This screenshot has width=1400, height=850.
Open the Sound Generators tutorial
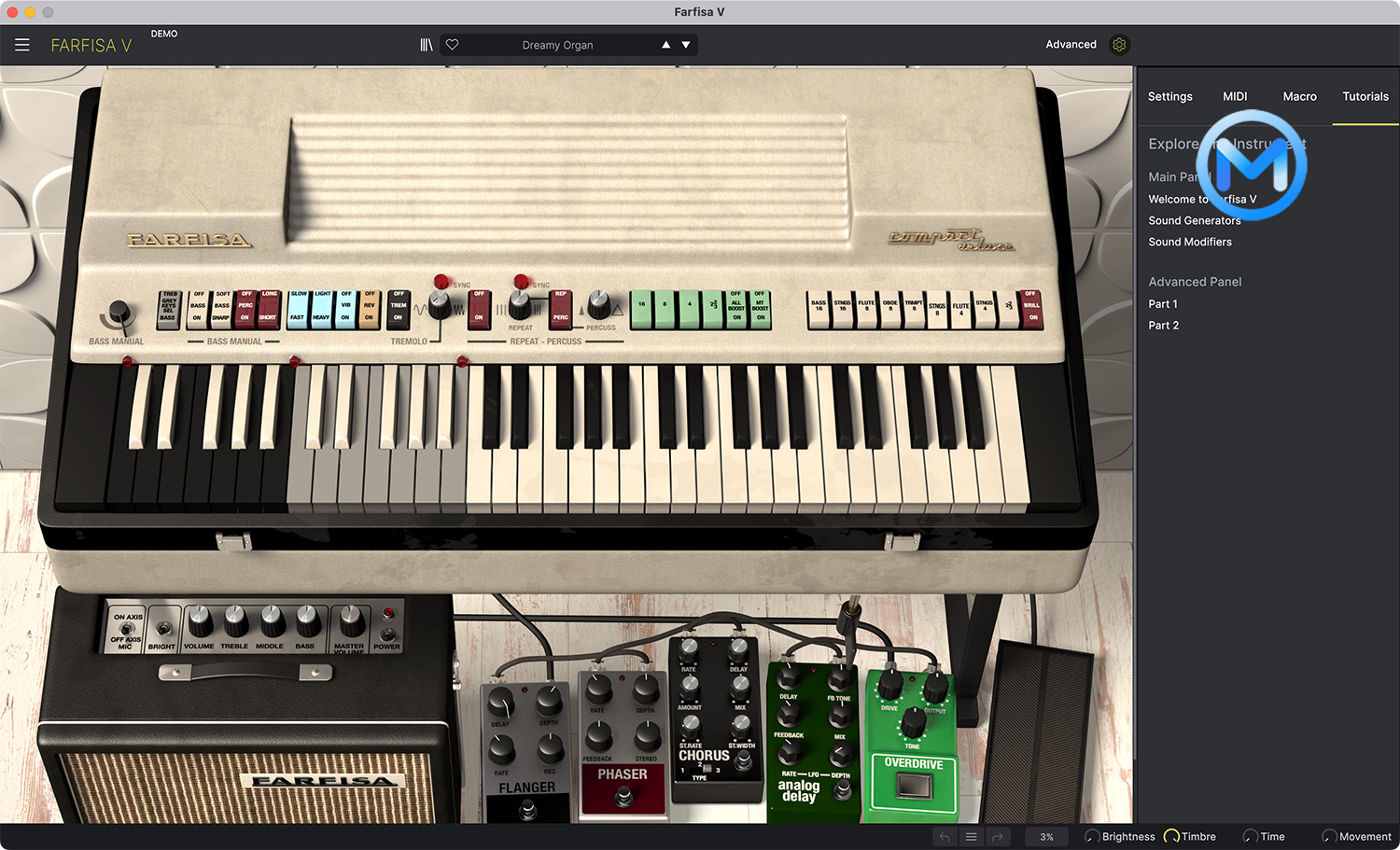(1195, 220)
